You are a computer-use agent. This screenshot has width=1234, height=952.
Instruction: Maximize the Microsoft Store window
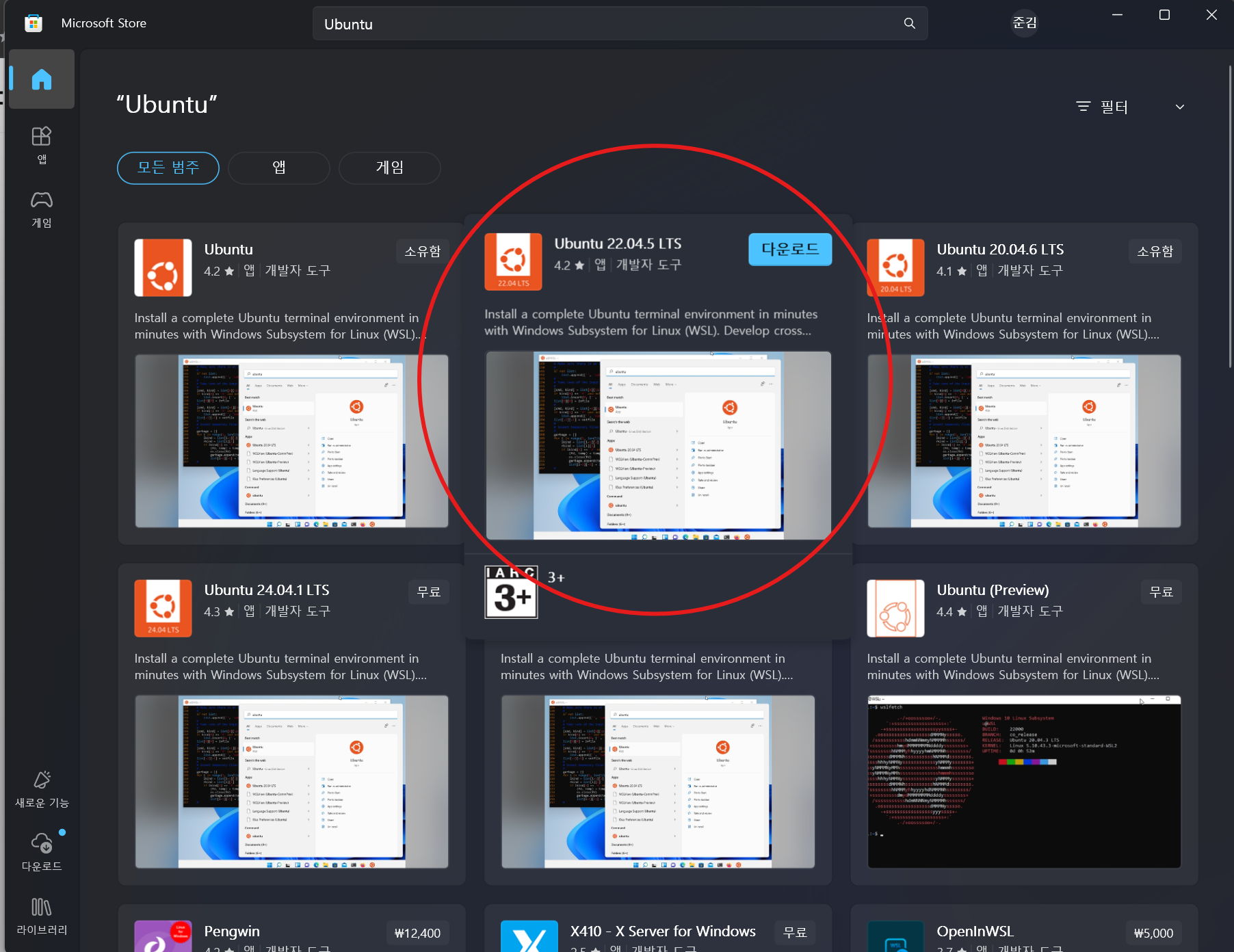(x=1164, y=15)
